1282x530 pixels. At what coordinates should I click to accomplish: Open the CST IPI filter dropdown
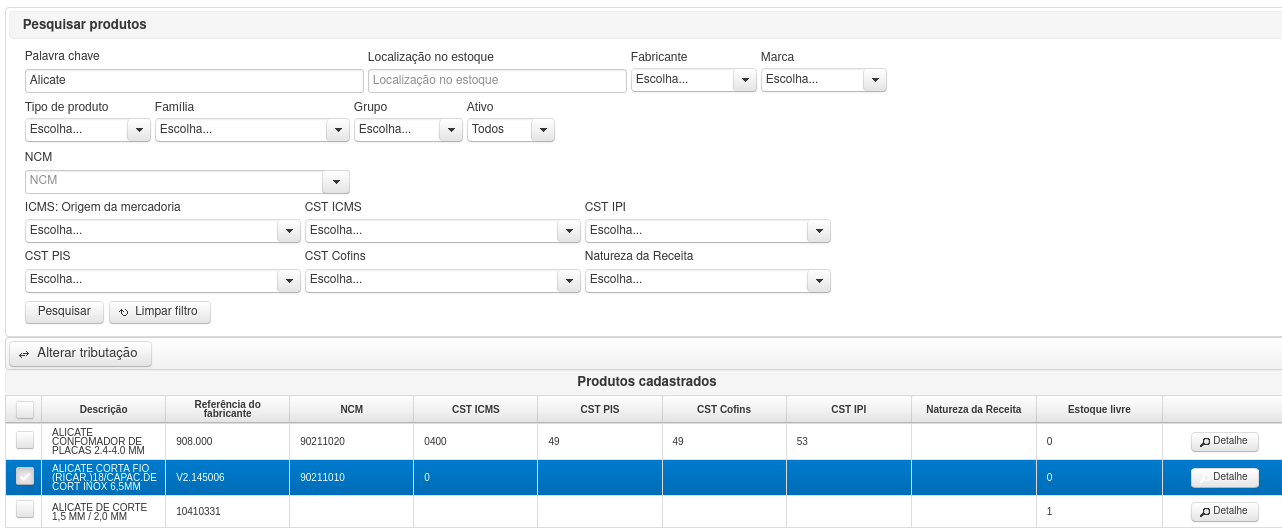707,231
